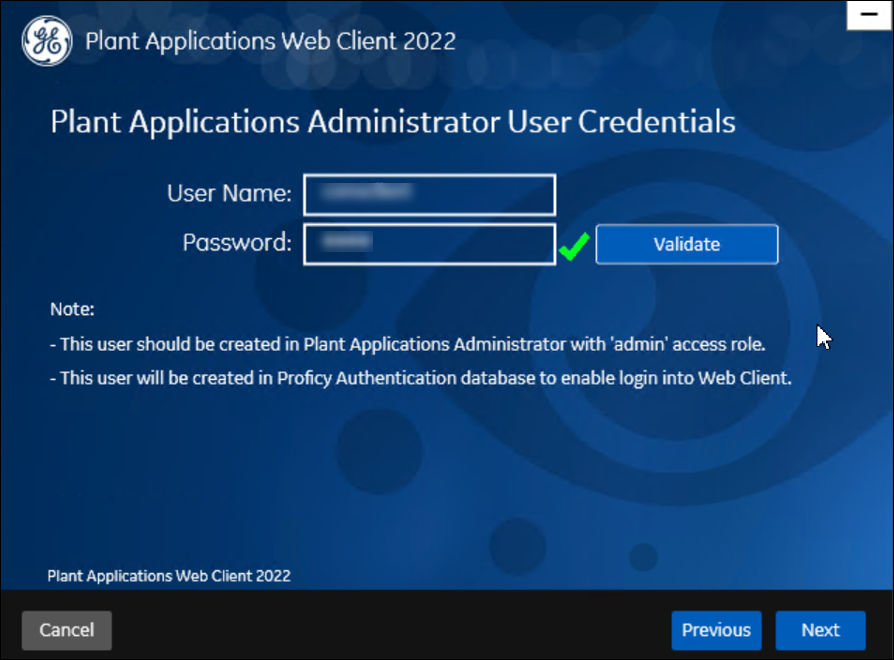Click the note about 'admin' access role
This screenshot has width=894, height=660.
pos(408,344)
